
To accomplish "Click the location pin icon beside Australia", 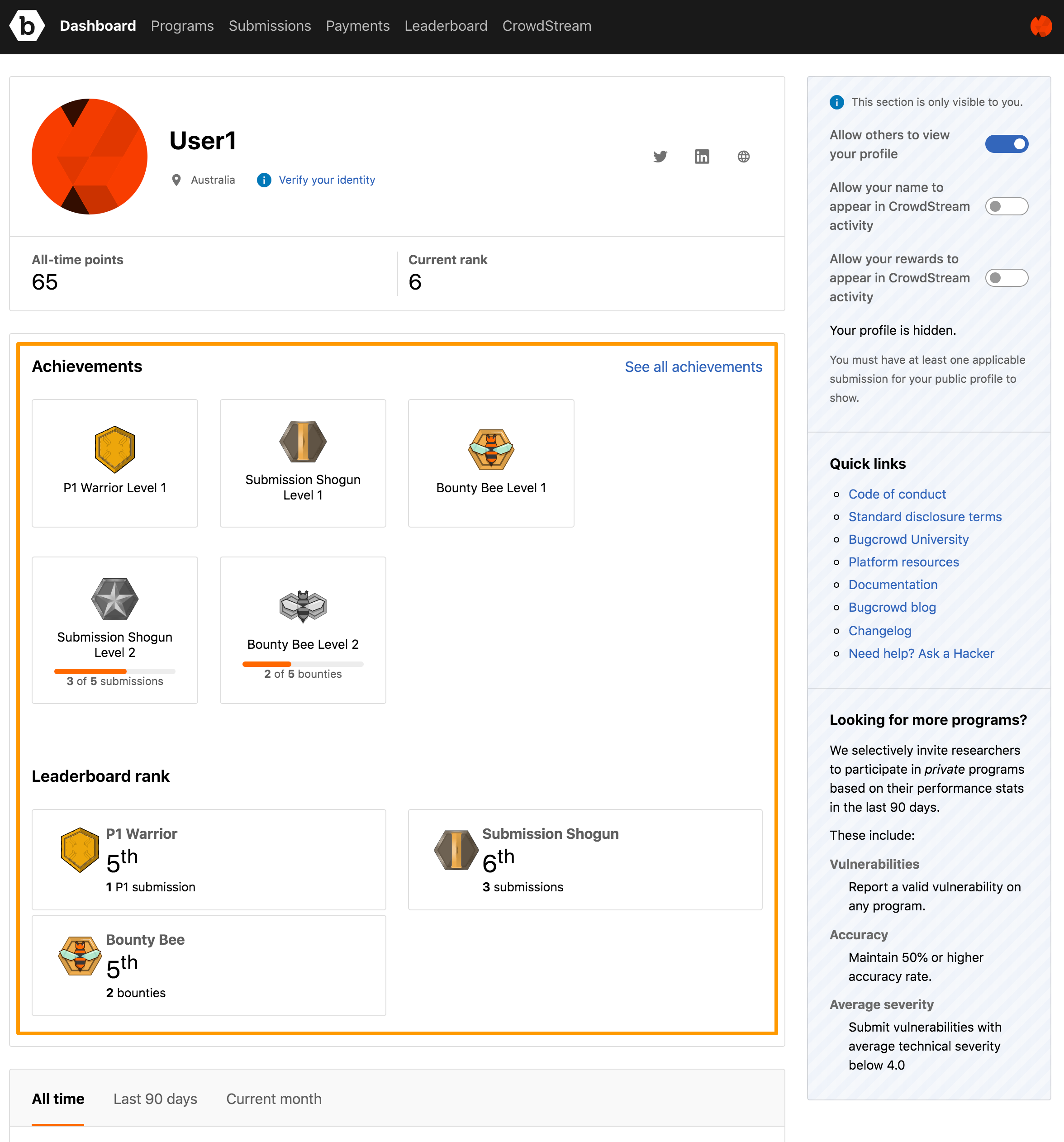I will click(x=176, y=180).
